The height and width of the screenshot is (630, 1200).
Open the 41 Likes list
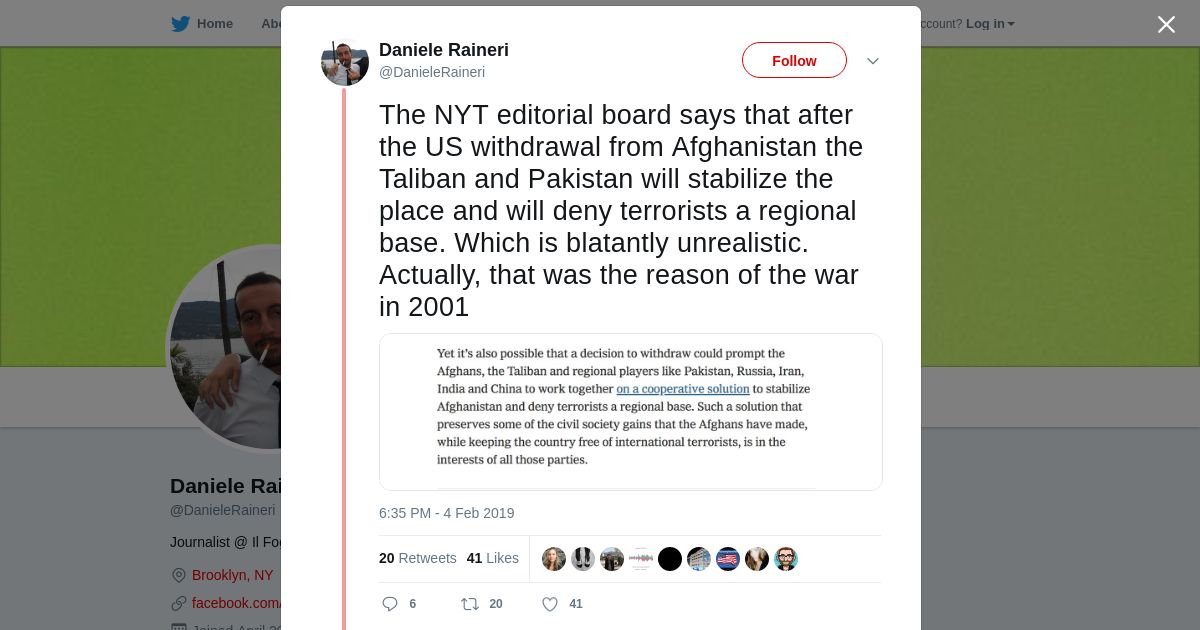point(493,558)
